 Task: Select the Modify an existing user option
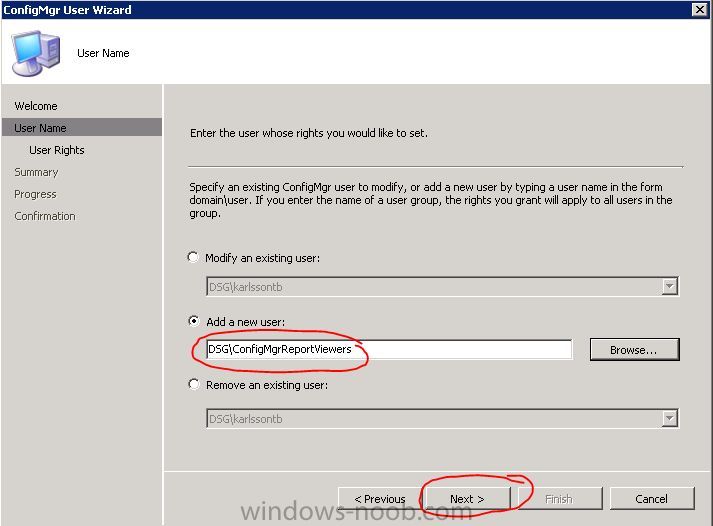pyautogui.click(x=193, y=257)
